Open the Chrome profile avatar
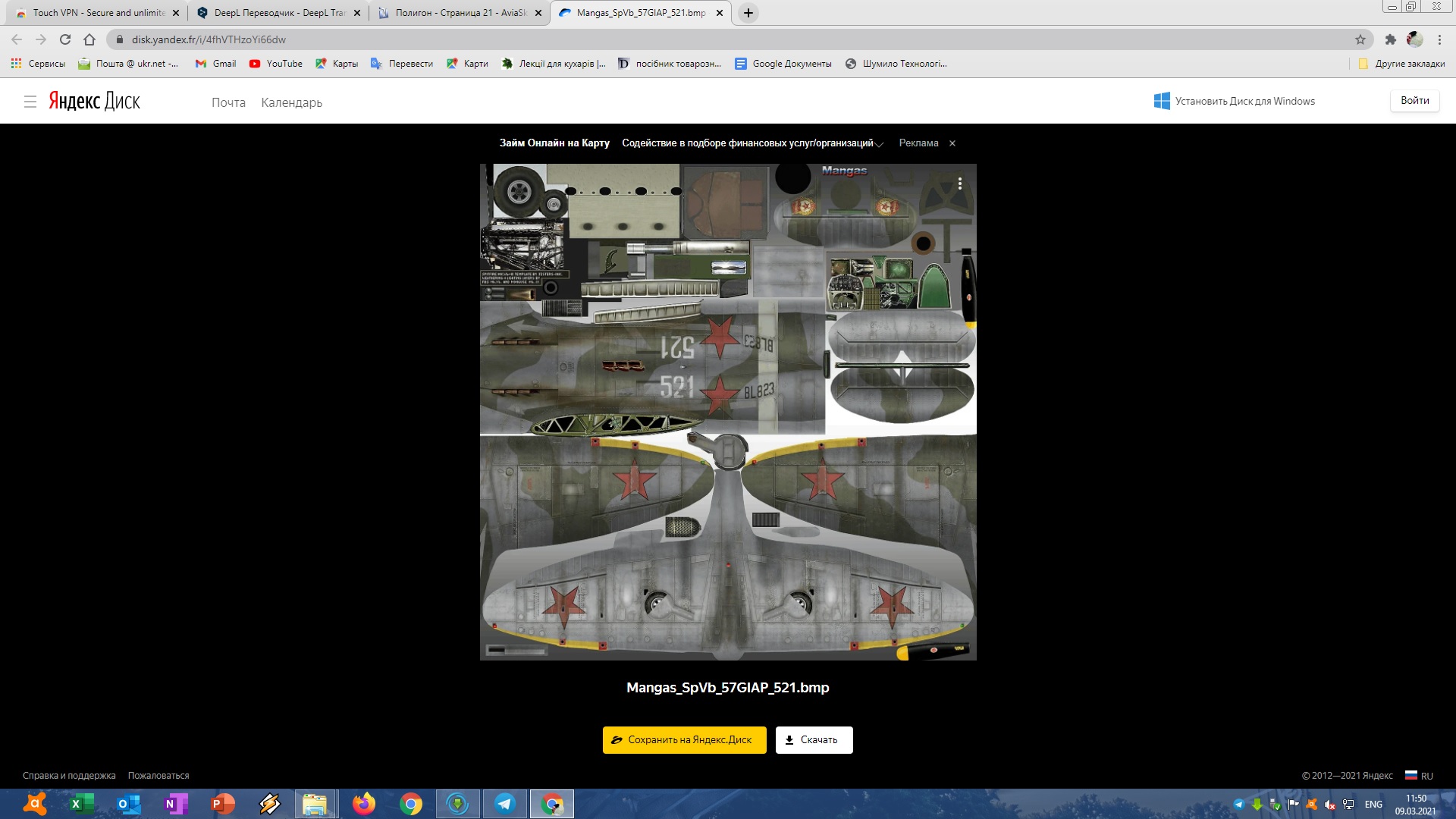This screenshot has height=819, width=1456. pos(1414,39)
